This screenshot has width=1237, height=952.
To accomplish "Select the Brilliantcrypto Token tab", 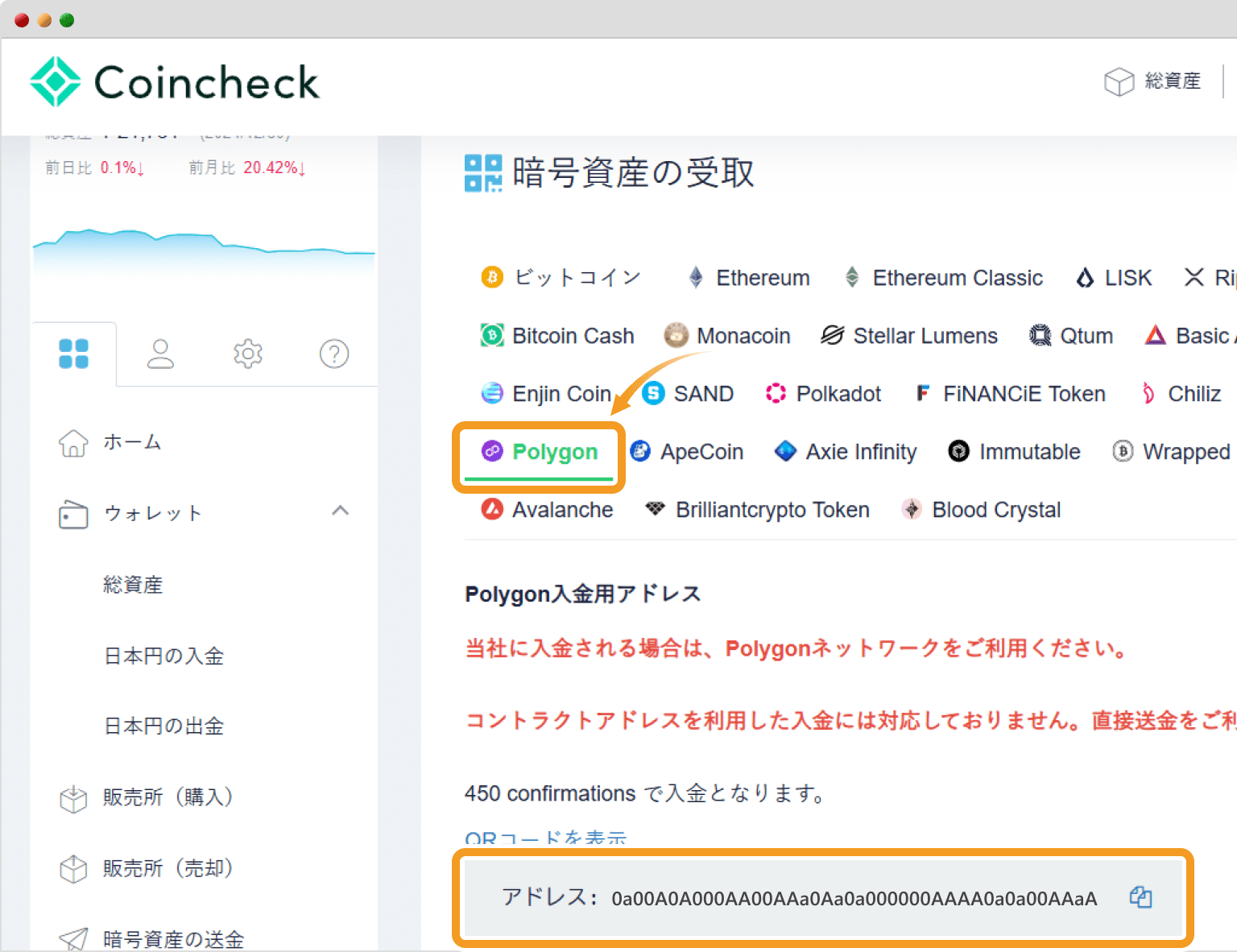I will point(757,510).
